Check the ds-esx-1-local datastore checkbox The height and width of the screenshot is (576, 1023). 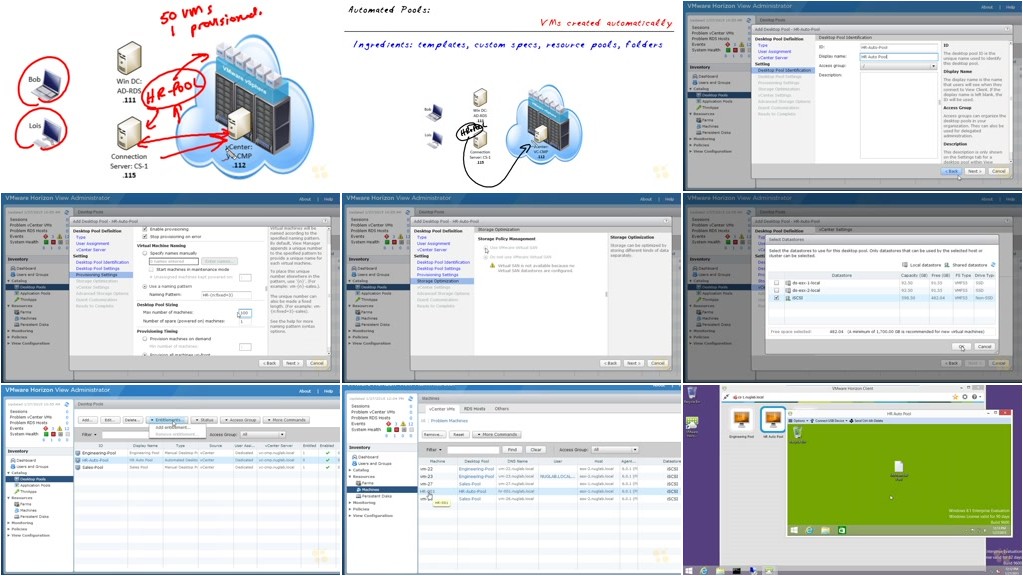click(776, 283)
